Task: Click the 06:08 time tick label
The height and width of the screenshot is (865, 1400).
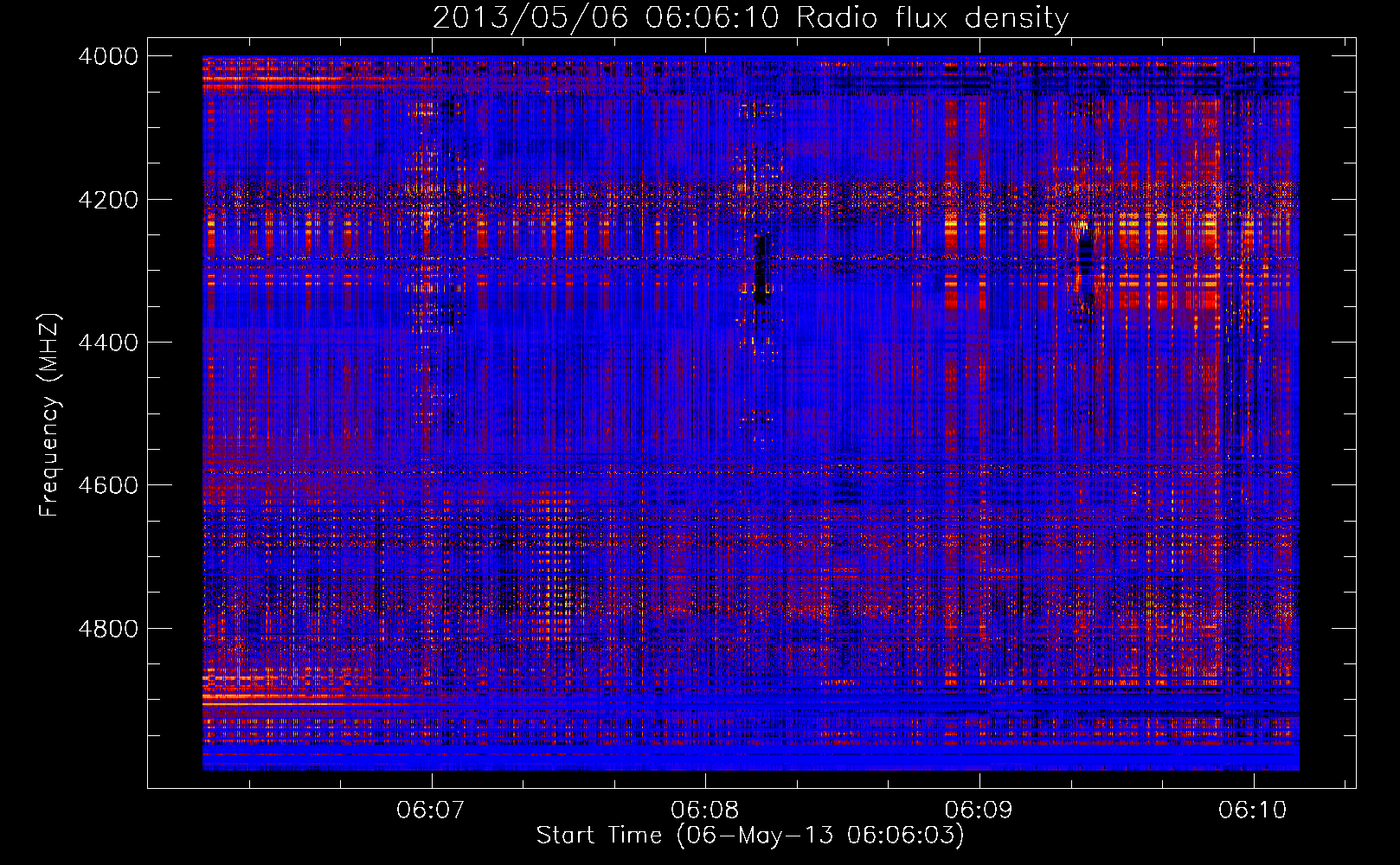Action: (x=705, y=811)
